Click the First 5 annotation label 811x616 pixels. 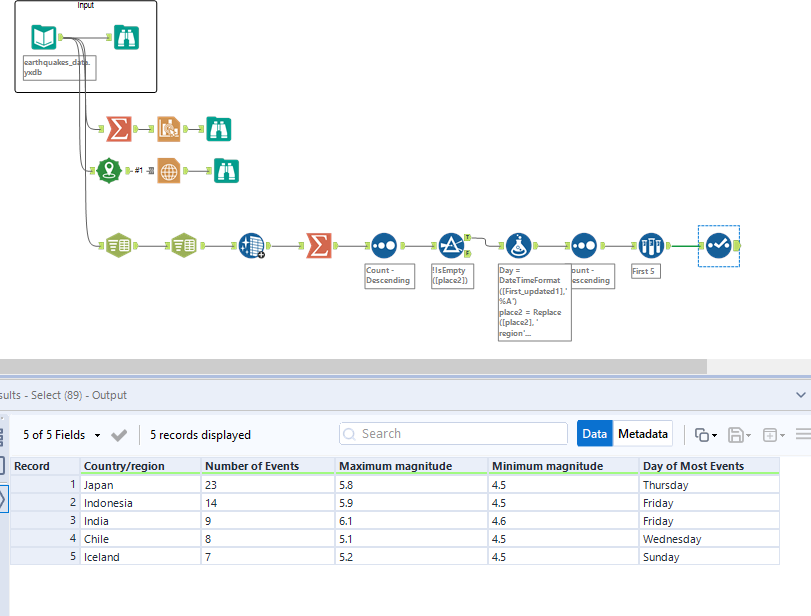(645, 271)
